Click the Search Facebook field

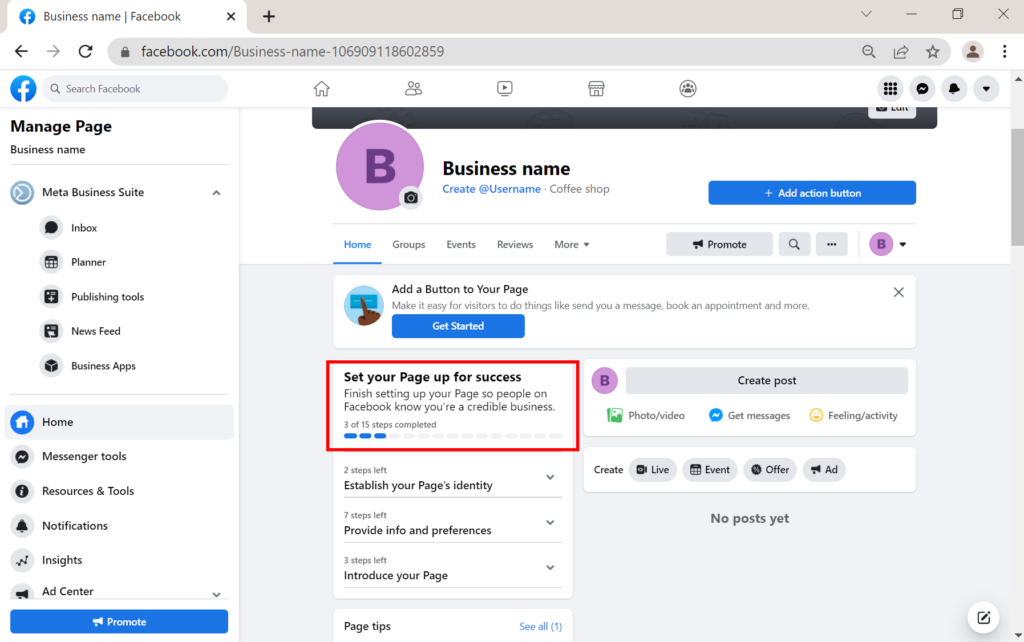(135, 89)
